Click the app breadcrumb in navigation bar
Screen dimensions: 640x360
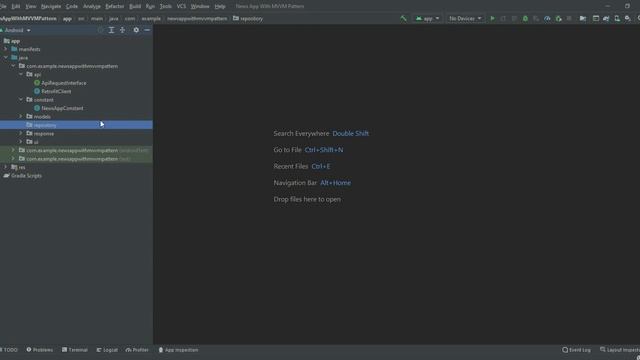pyautogui.click(x=67, y=18)
